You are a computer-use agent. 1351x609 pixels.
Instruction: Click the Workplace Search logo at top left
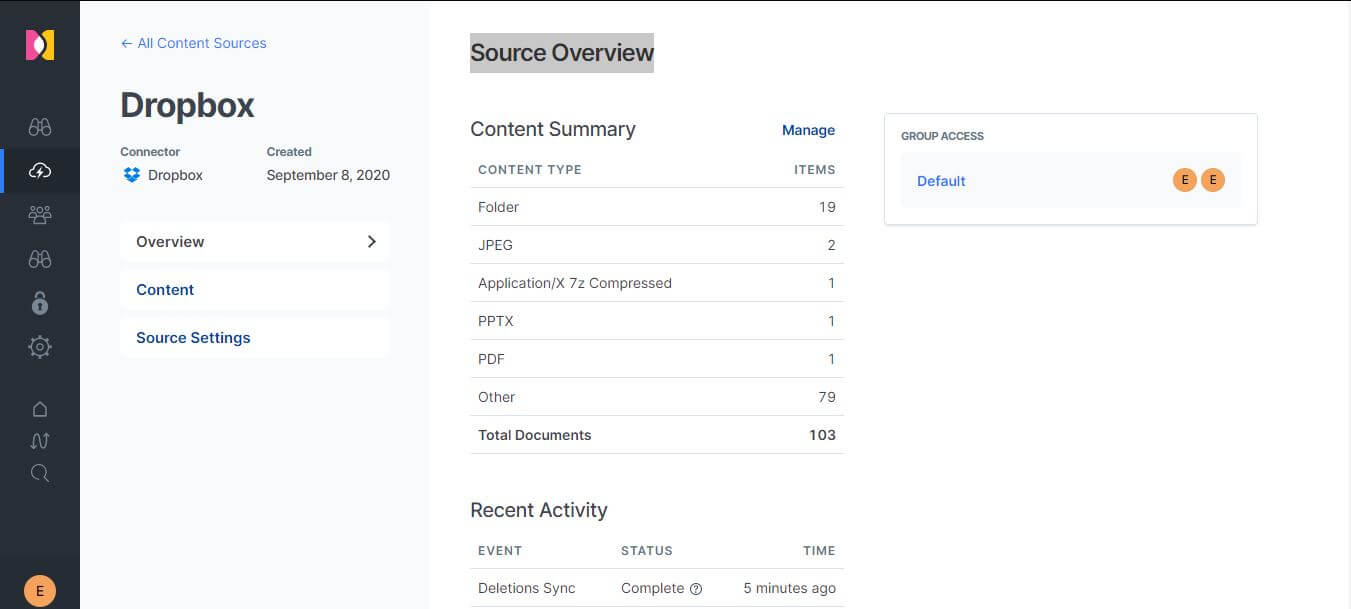click(39, 44)
